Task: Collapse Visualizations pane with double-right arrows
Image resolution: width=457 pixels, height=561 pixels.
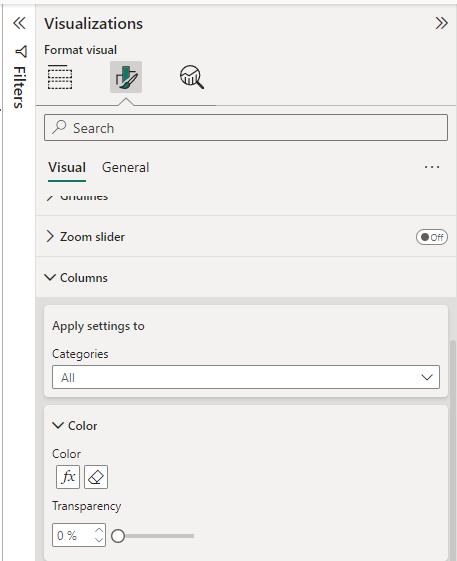Action: click(x=441, y=23)
